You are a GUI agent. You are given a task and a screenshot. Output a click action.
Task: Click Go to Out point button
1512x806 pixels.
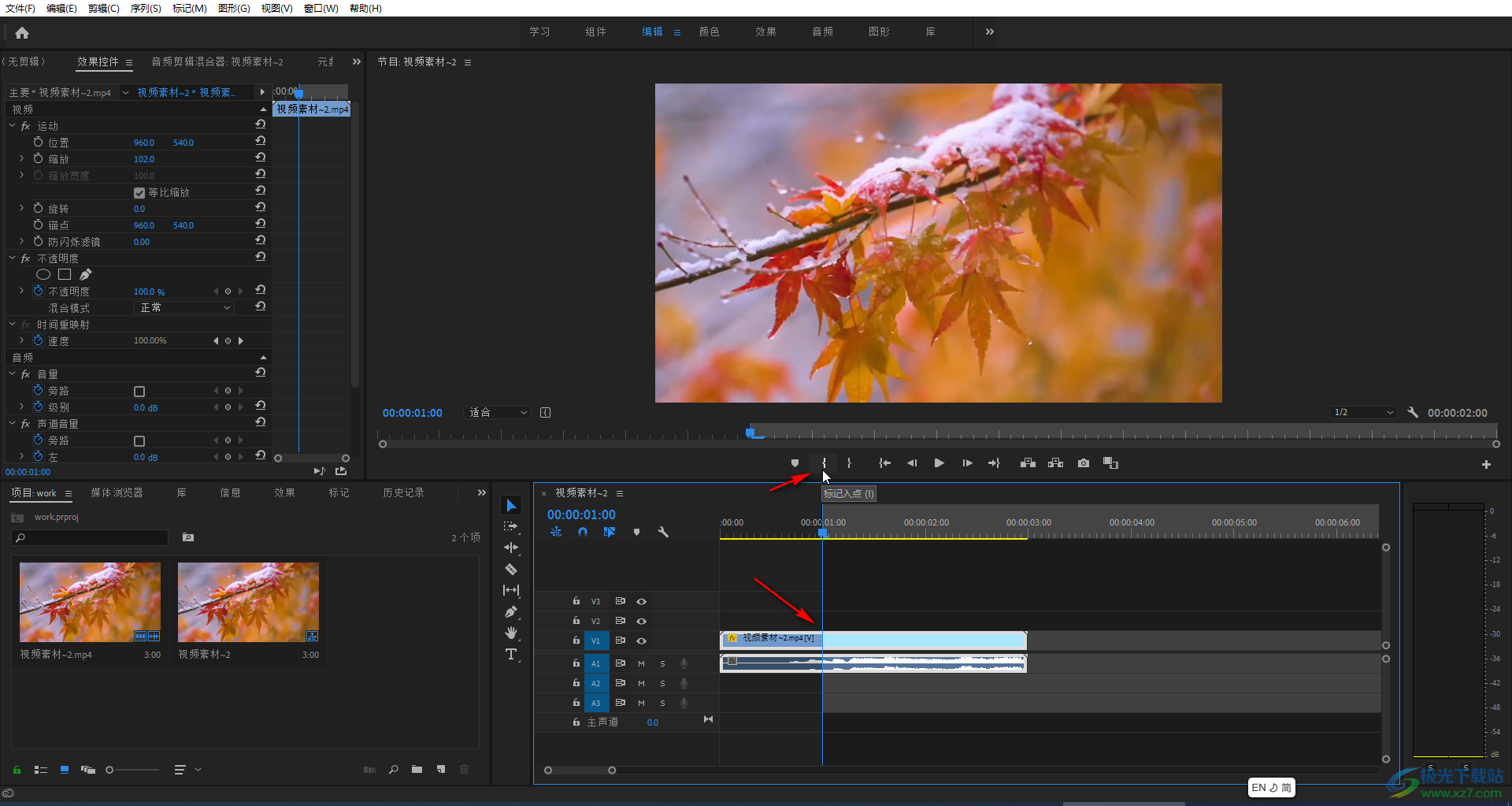click(994, 463)
